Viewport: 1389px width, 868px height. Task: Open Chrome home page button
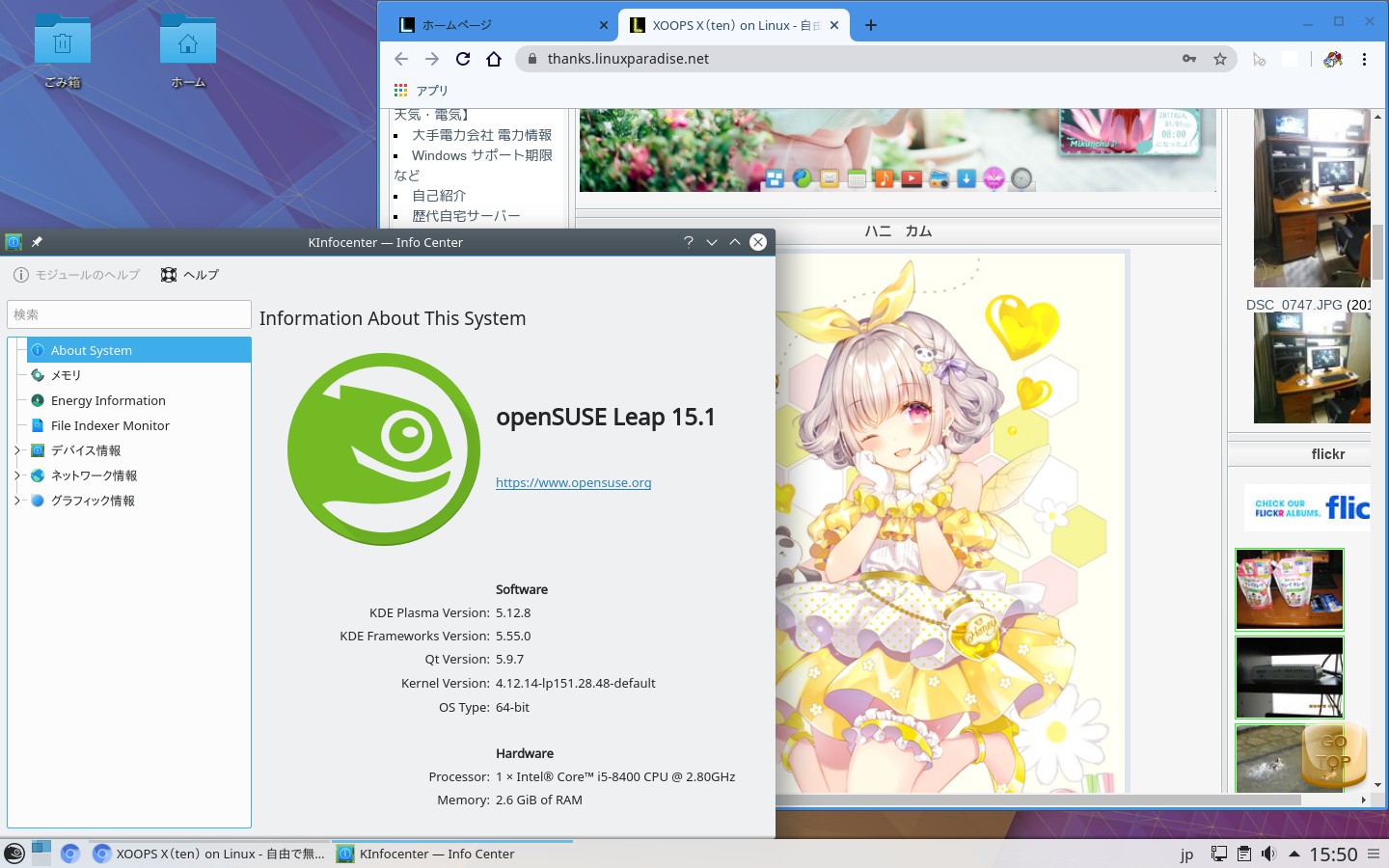494,59
